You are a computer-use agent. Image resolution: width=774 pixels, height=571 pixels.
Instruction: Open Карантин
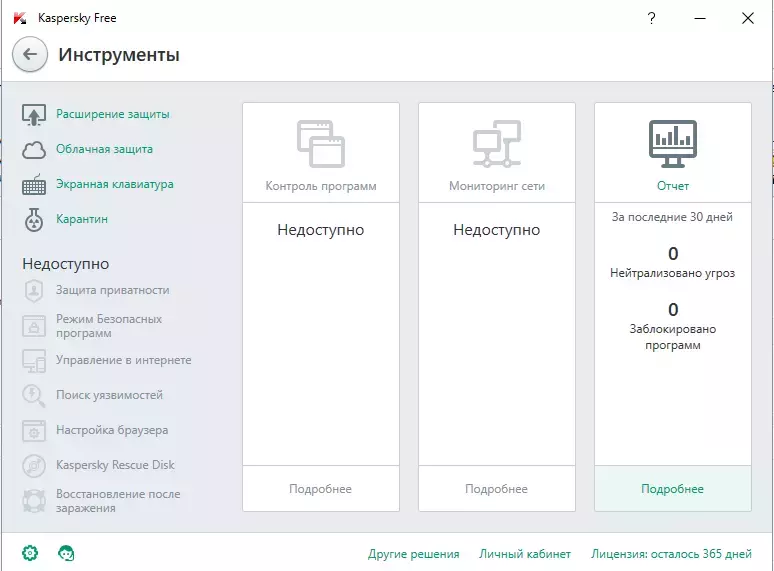pyautogui.click(x=81, y=219)
